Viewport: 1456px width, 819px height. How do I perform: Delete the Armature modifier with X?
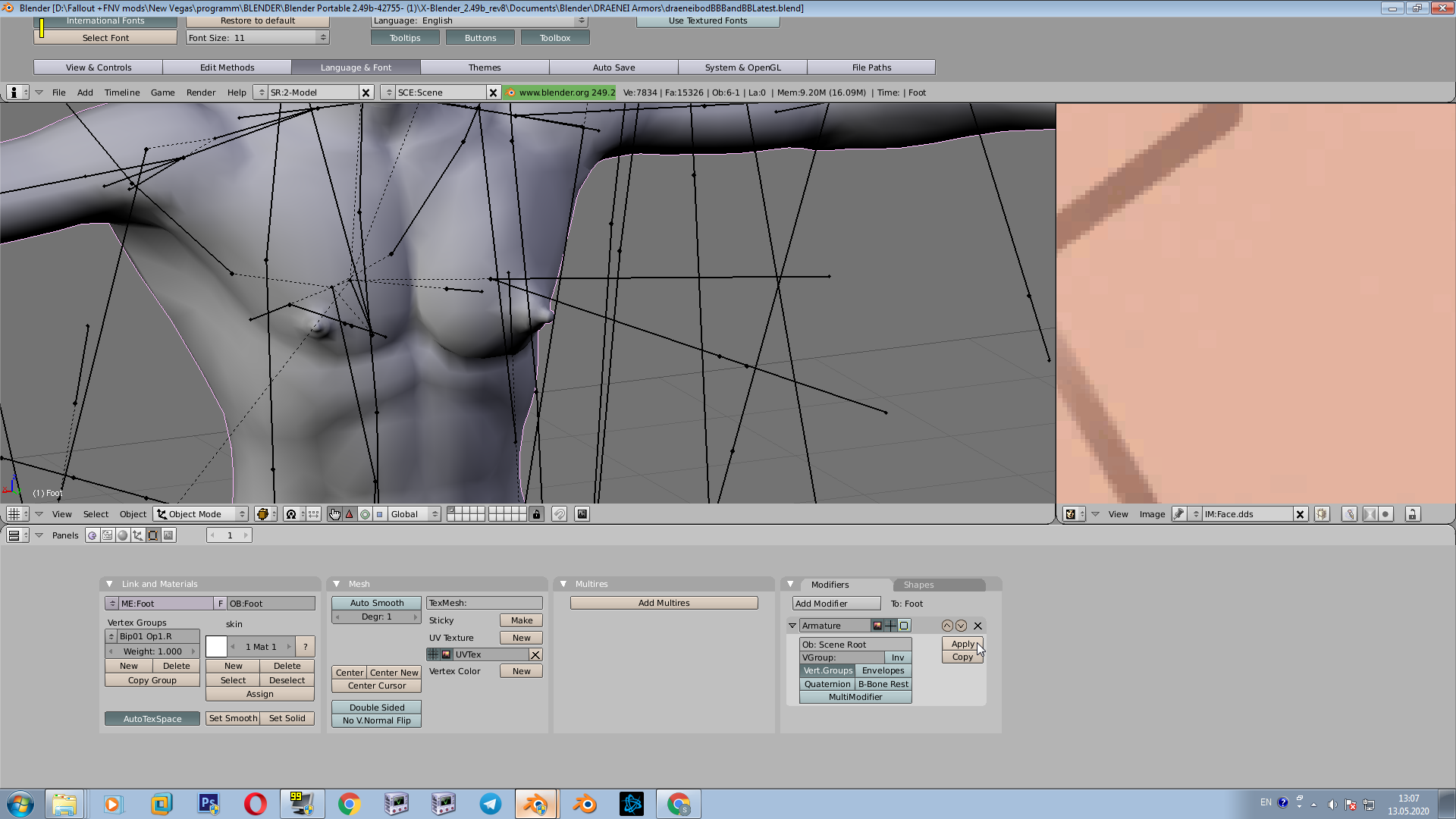(x=977, y=626)
